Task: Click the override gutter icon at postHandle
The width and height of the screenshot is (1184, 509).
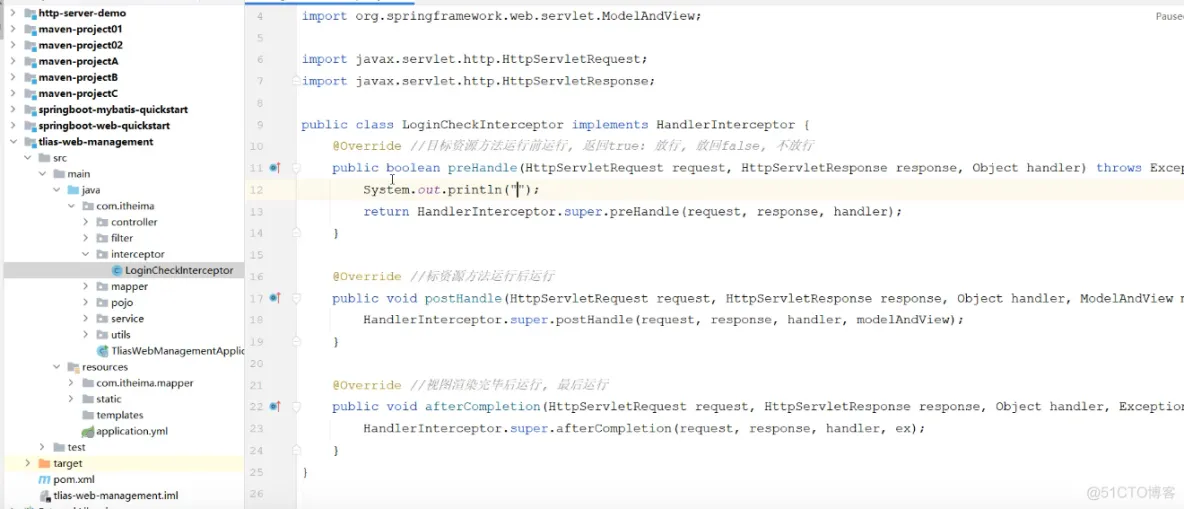Action: pyautogui.click(x=275, y=298)
